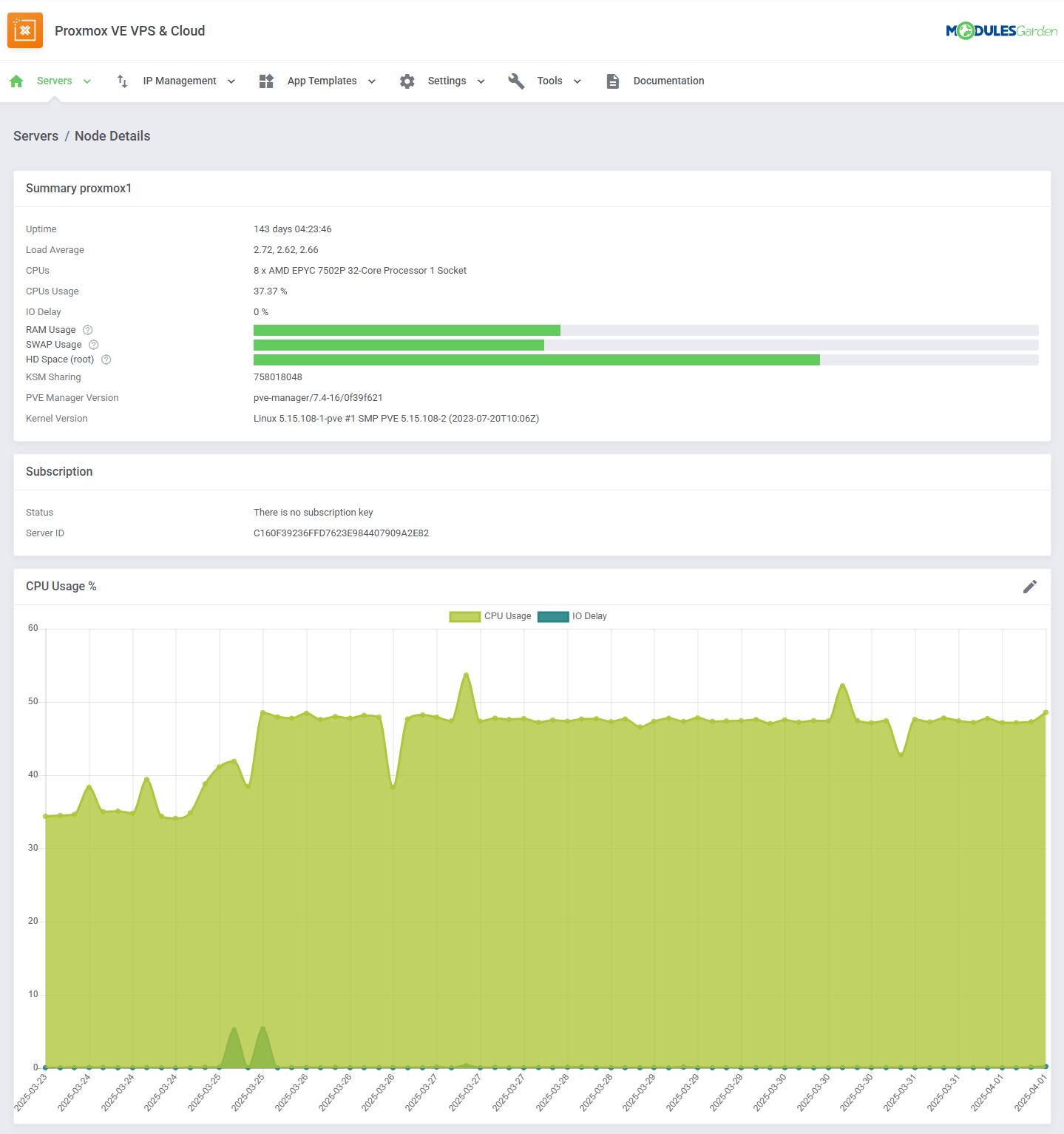Click the 'There is no subscription key' status
This screenshot has height=1134, width=1064.
[x=314, y=513]
